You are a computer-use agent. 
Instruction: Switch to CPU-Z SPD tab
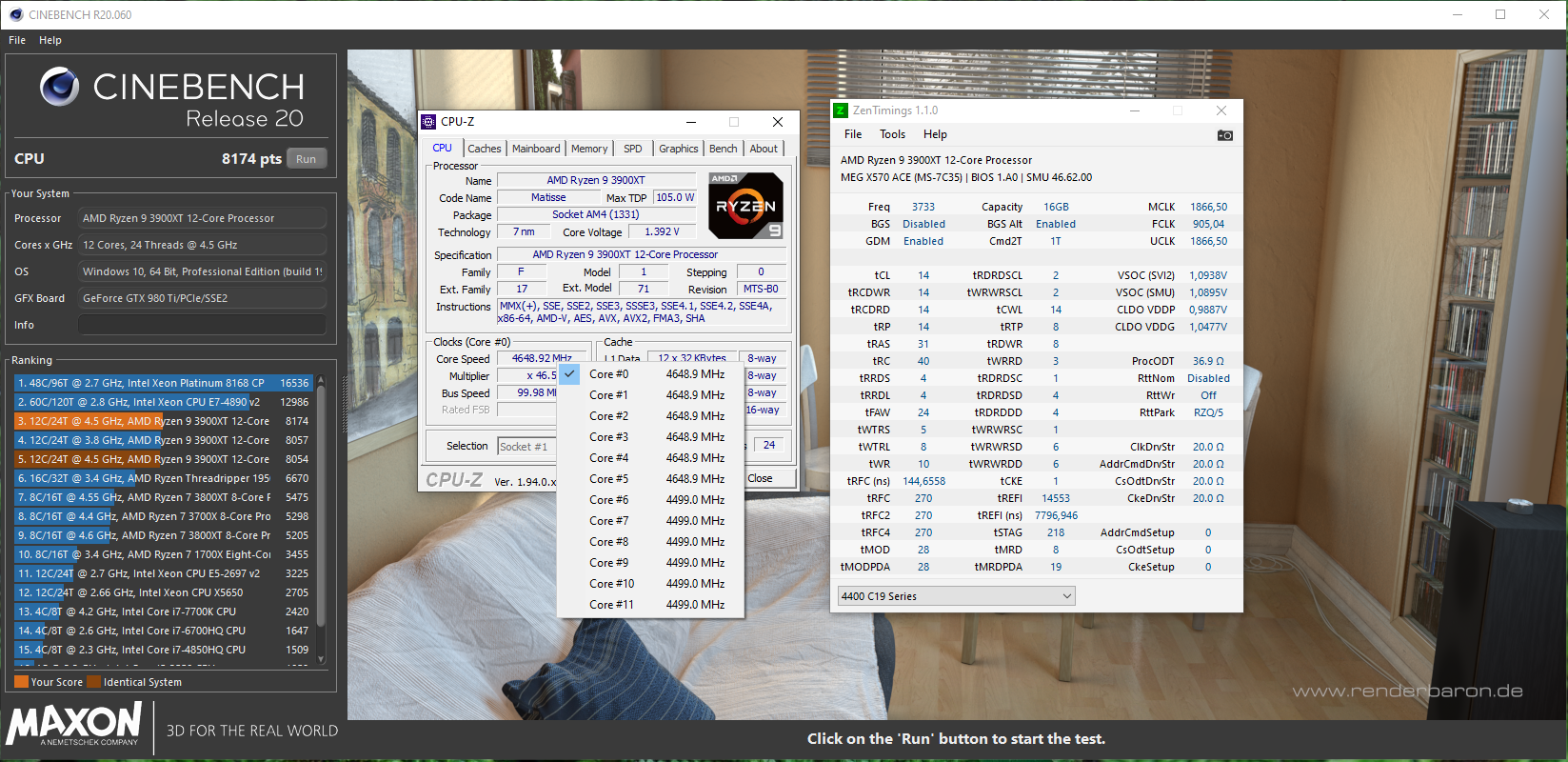point(632,149)
